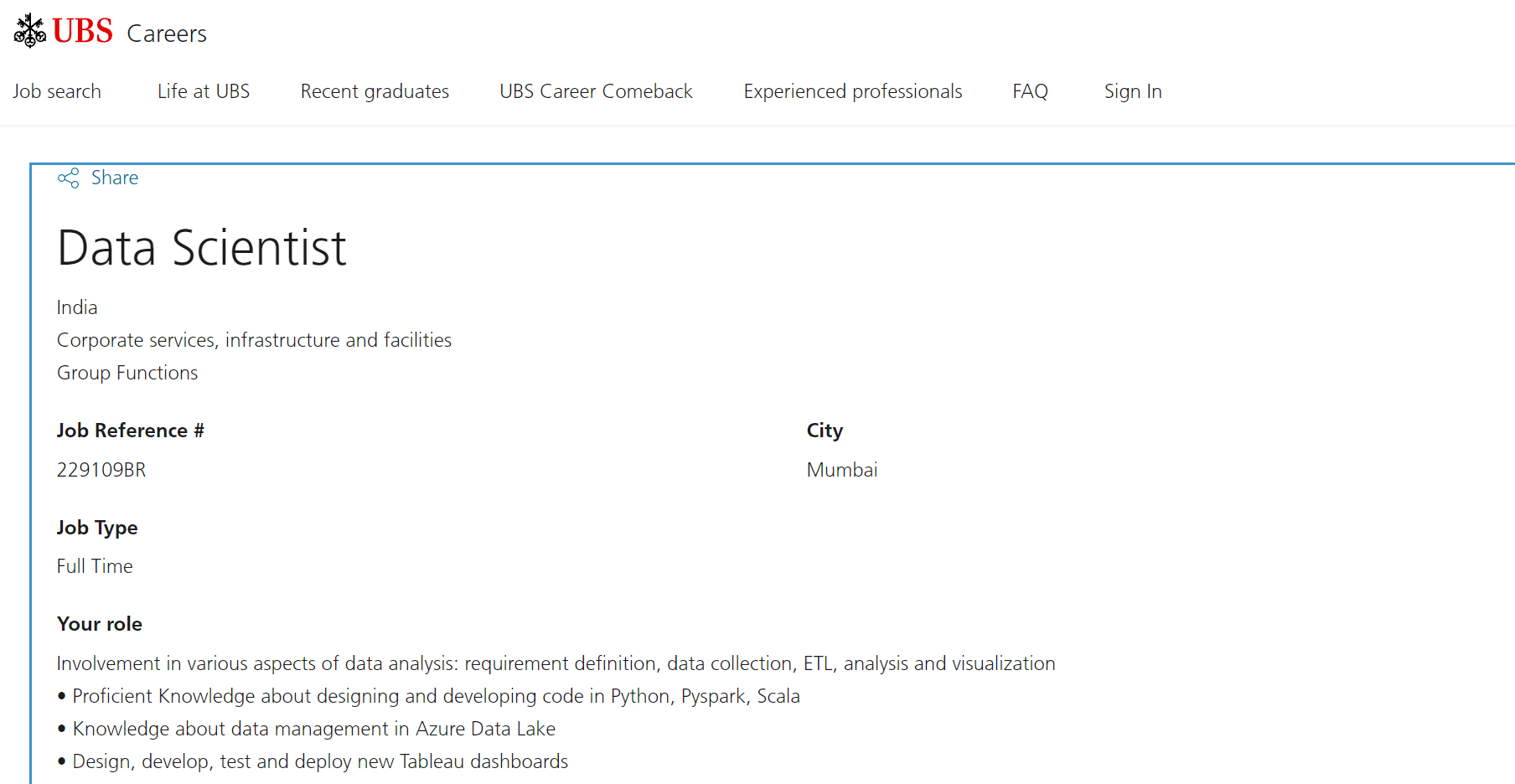Viewport: 1515px width, 784px height.
Task: Click the Mumbai city value
Action: (842, 470)
